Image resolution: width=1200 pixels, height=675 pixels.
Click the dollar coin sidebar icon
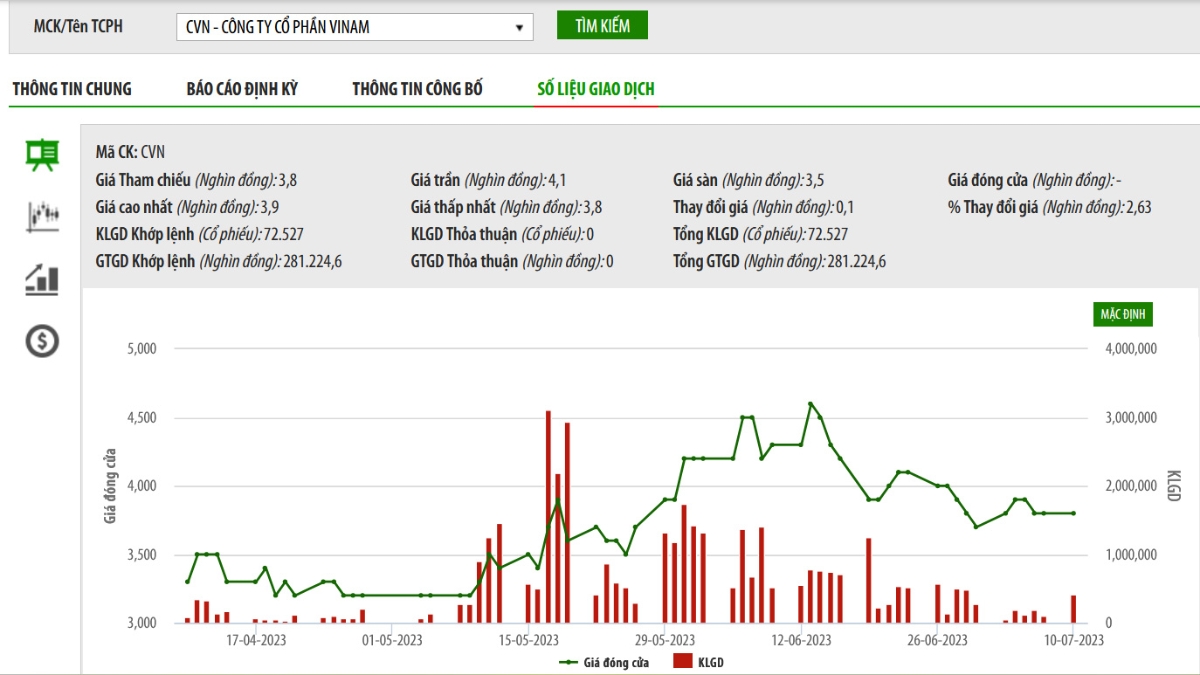tap(42, 342)
